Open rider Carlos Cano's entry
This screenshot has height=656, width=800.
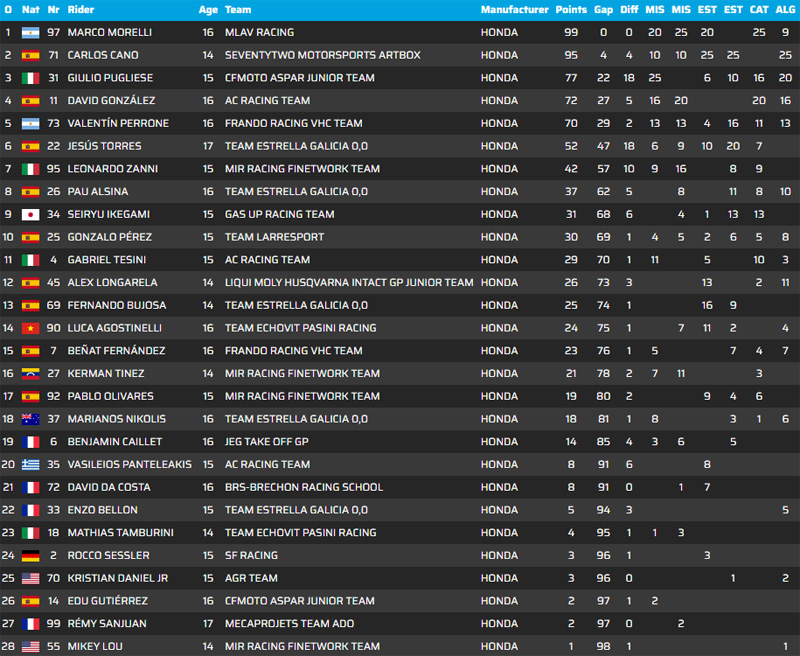(103, 56)
